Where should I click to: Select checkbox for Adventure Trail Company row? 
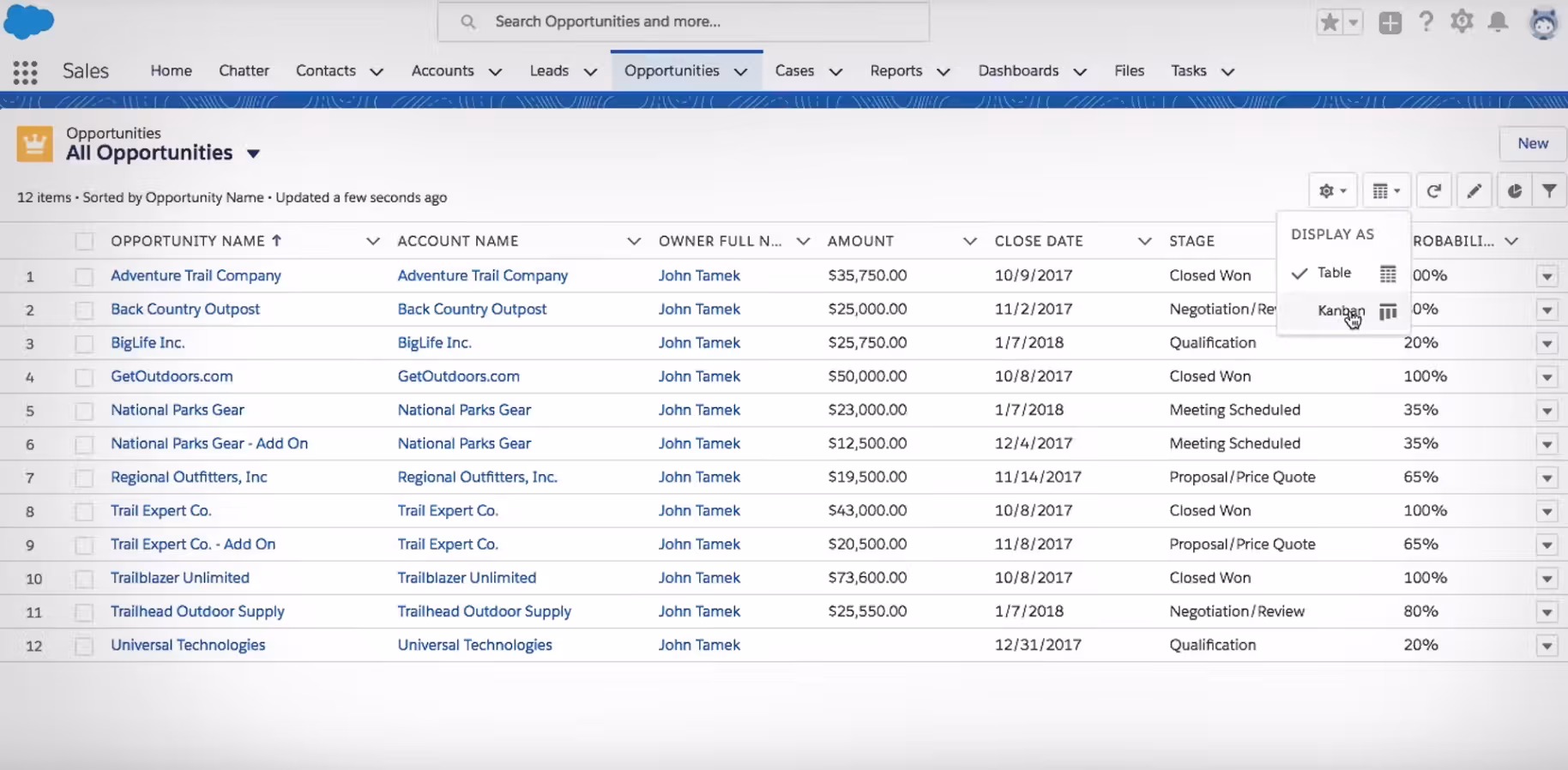click(x=84, y=276)
